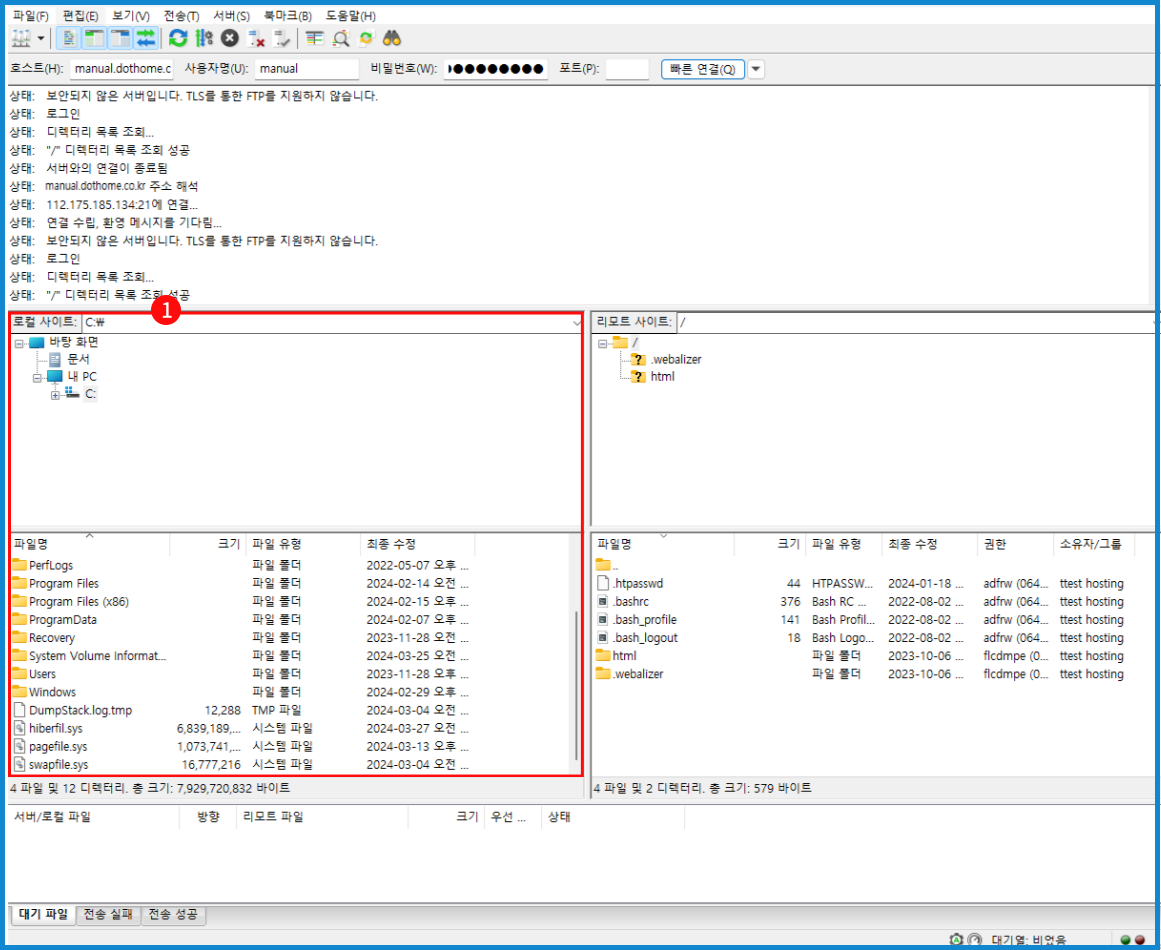Enable synchronized browsing

pos(366,38)
